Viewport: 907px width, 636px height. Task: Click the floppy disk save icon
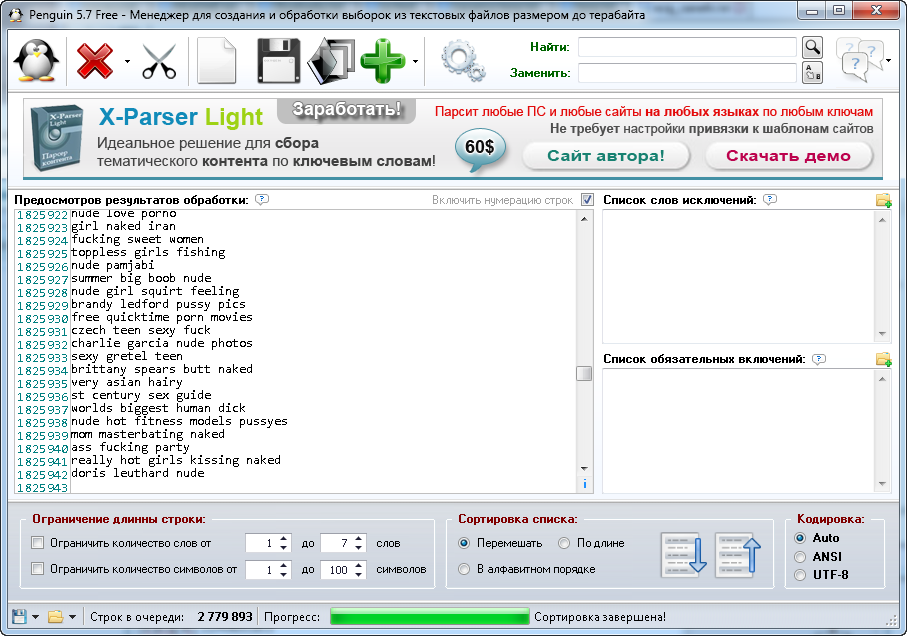[x=278, y=61]
